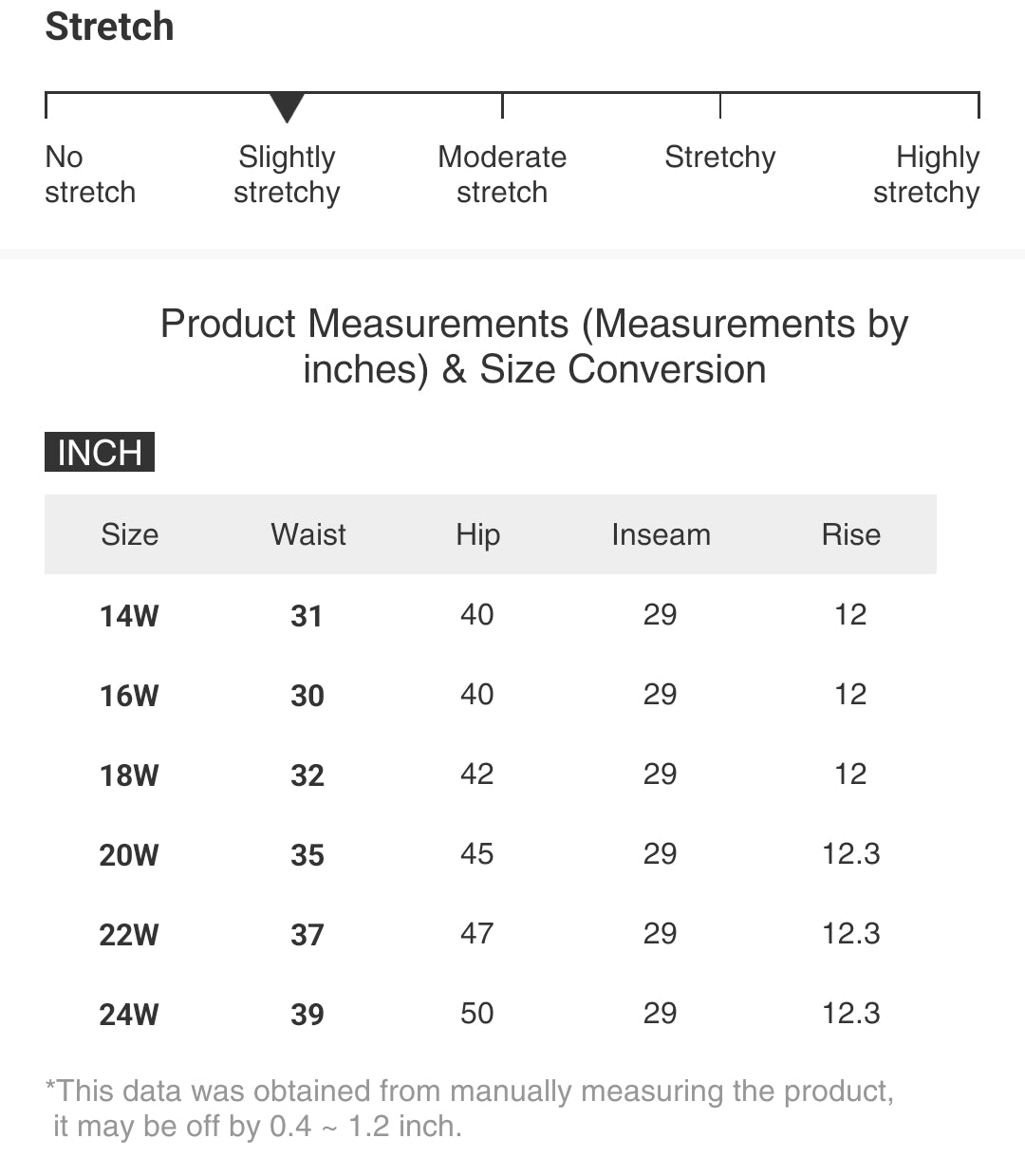This screenshot has width=1025, height=1176.
Task: Select the 20W size label
Action: (x=129, y=855)
